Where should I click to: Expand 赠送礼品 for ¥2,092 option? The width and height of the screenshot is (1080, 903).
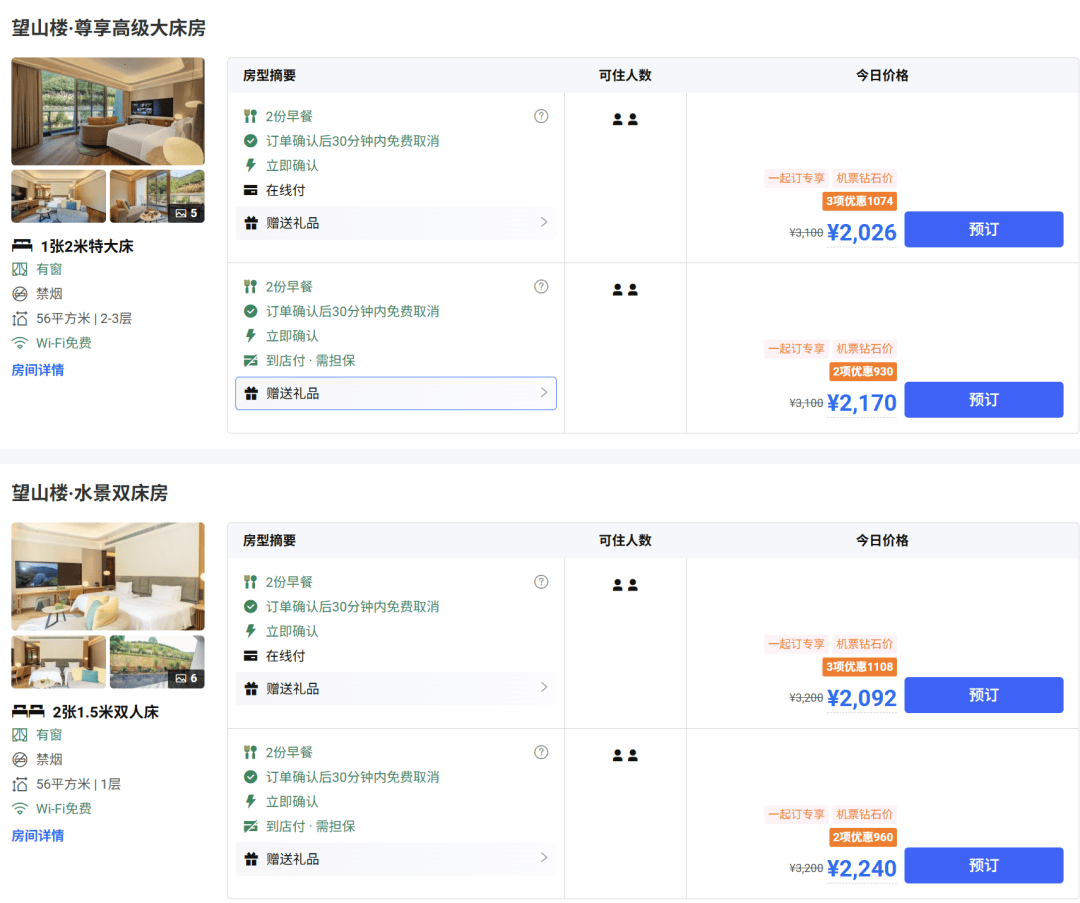[x=396, y=689]
